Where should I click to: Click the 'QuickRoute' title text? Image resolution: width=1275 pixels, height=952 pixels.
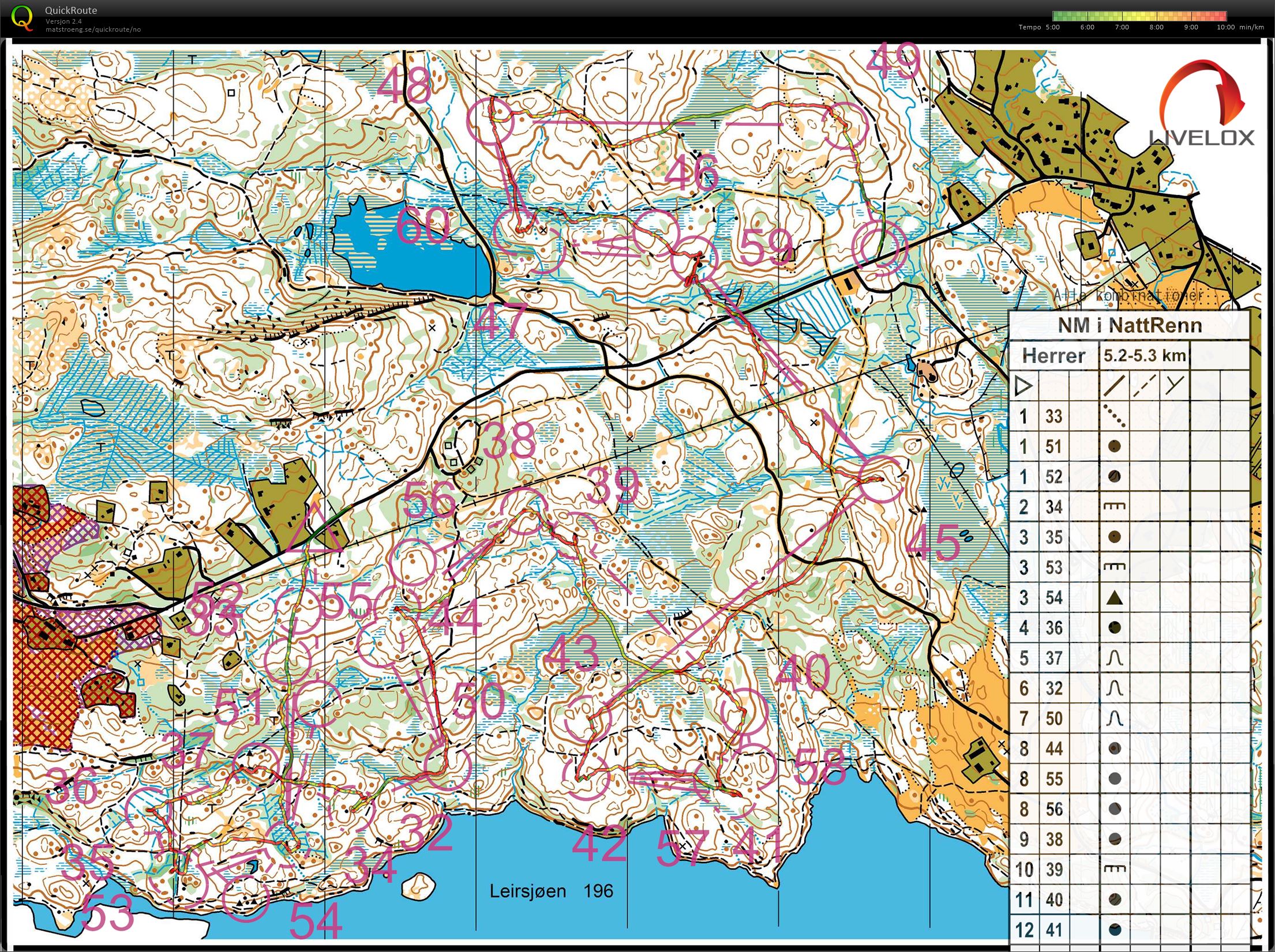tap(71, 10)
